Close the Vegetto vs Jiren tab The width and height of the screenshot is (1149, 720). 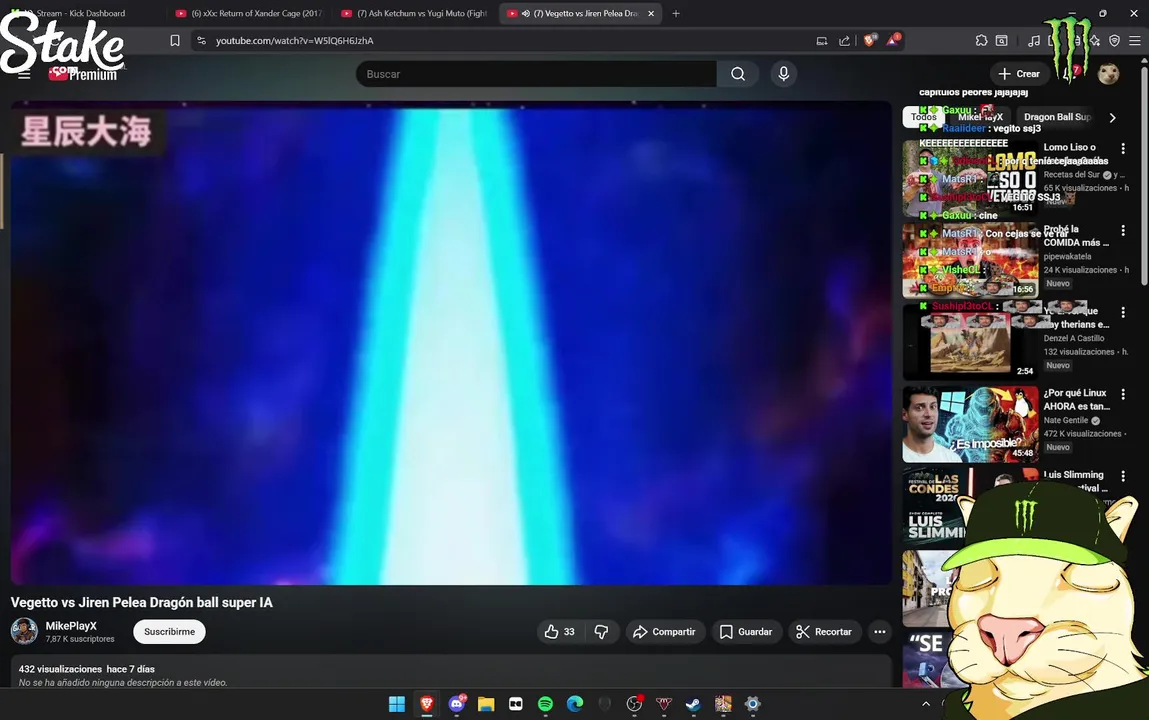tap(651, 13)
